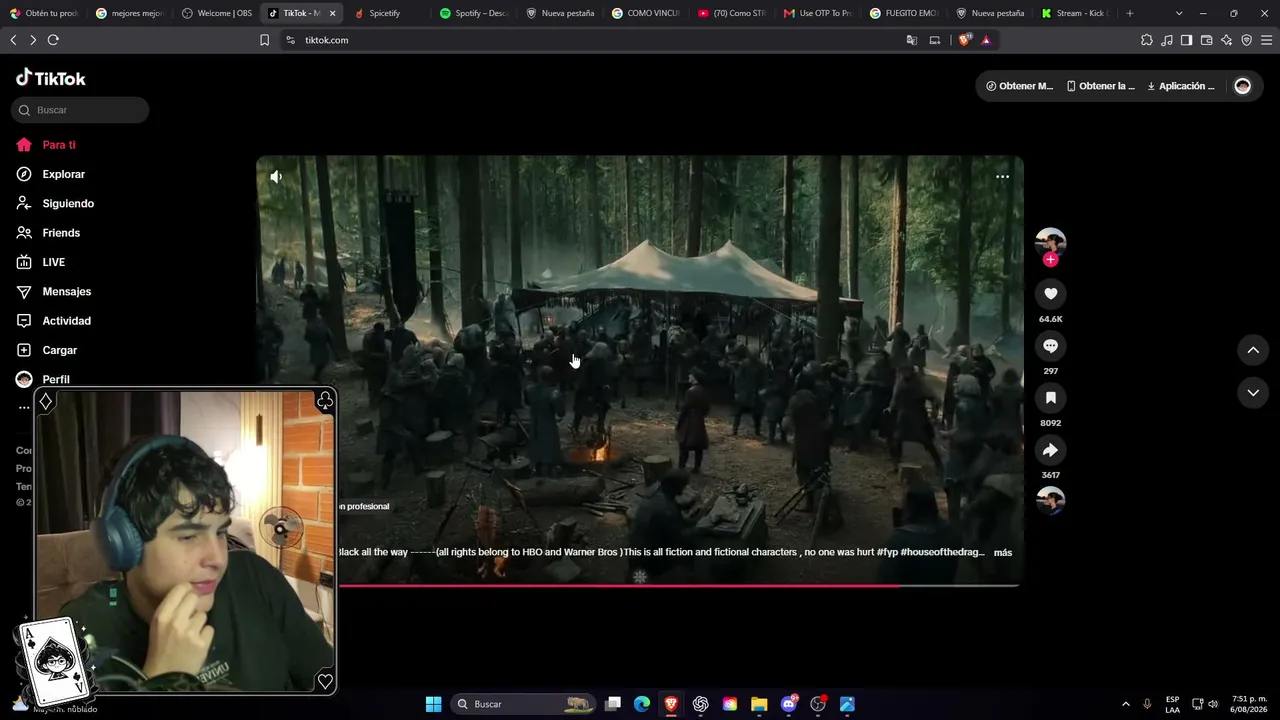Viewport: 1280px width, 720px height.
Task: Share the video with the arrow icon
Action: (x=1050, y=450)
